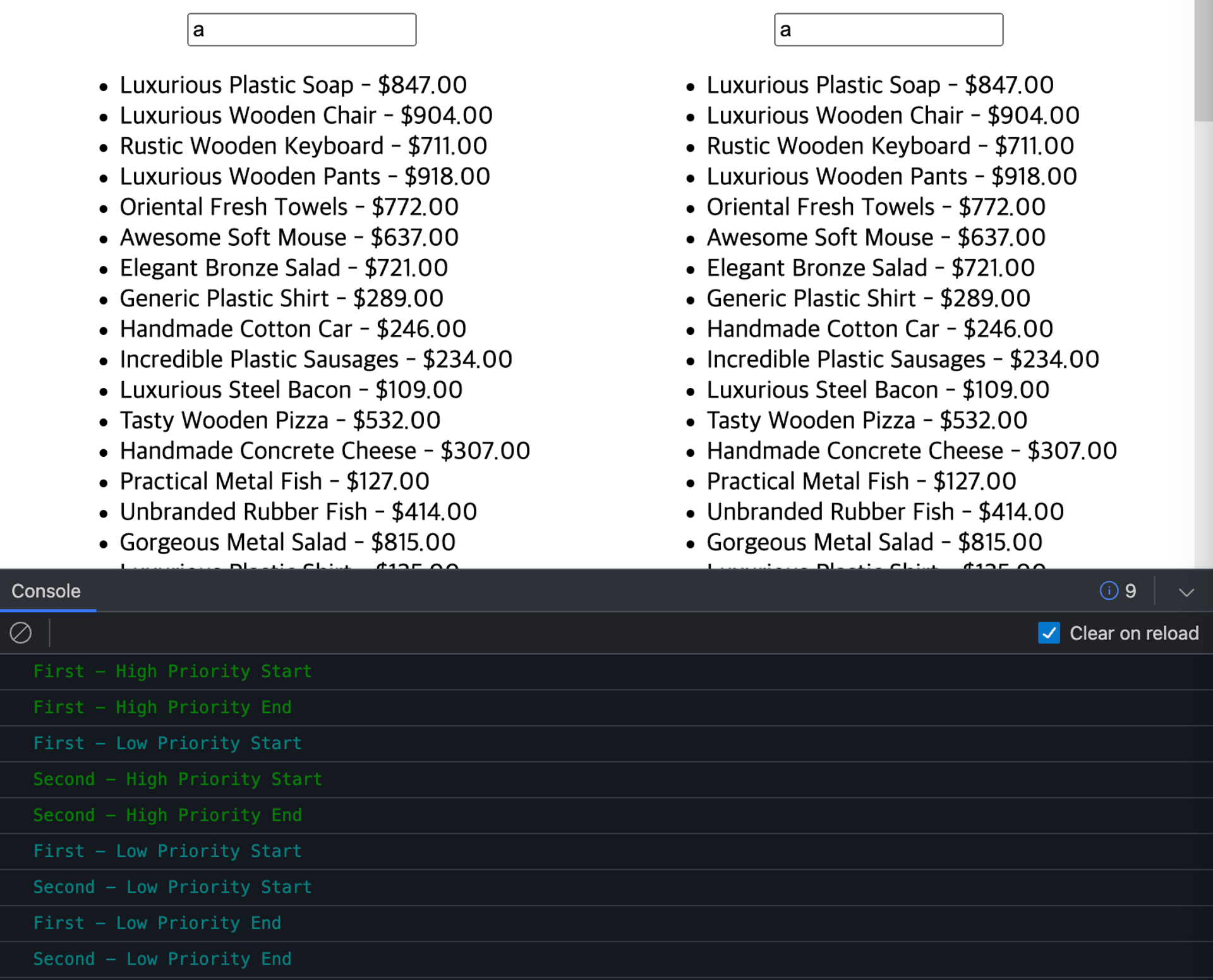
Task: Select the Console tab
Action: pyautogui.click(x=46, y=591)
